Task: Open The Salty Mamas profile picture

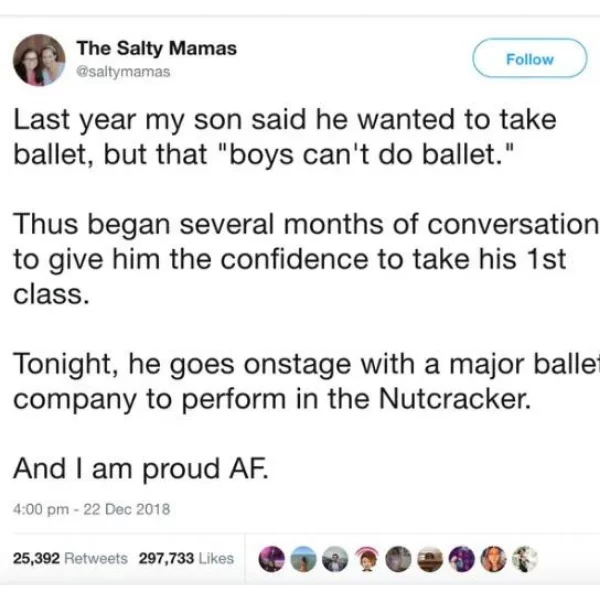Action: 39,60
